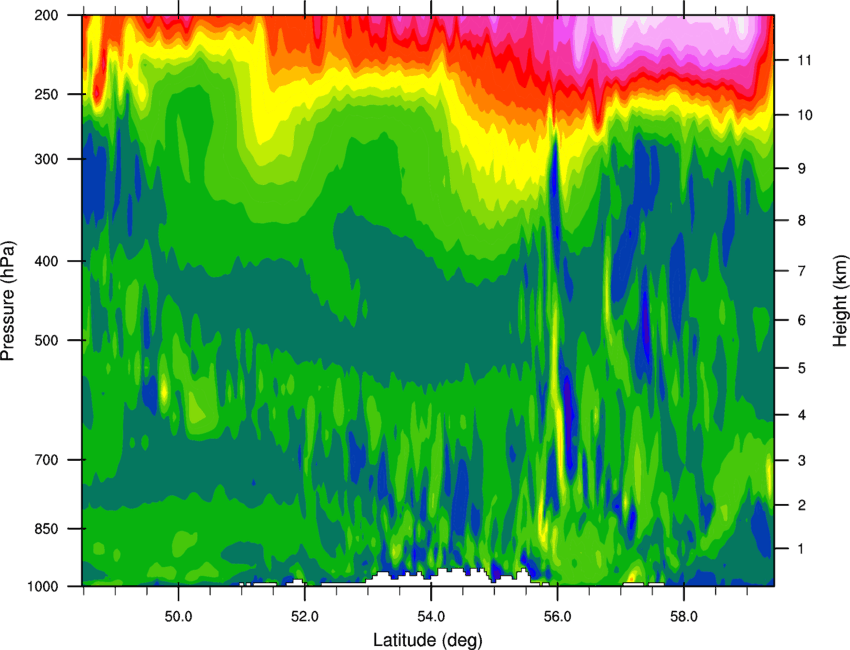Image resolution: width=850 pixels, height=650 pixels.
Task: Click the 400 pressure axis label
Action: [46, 261]
